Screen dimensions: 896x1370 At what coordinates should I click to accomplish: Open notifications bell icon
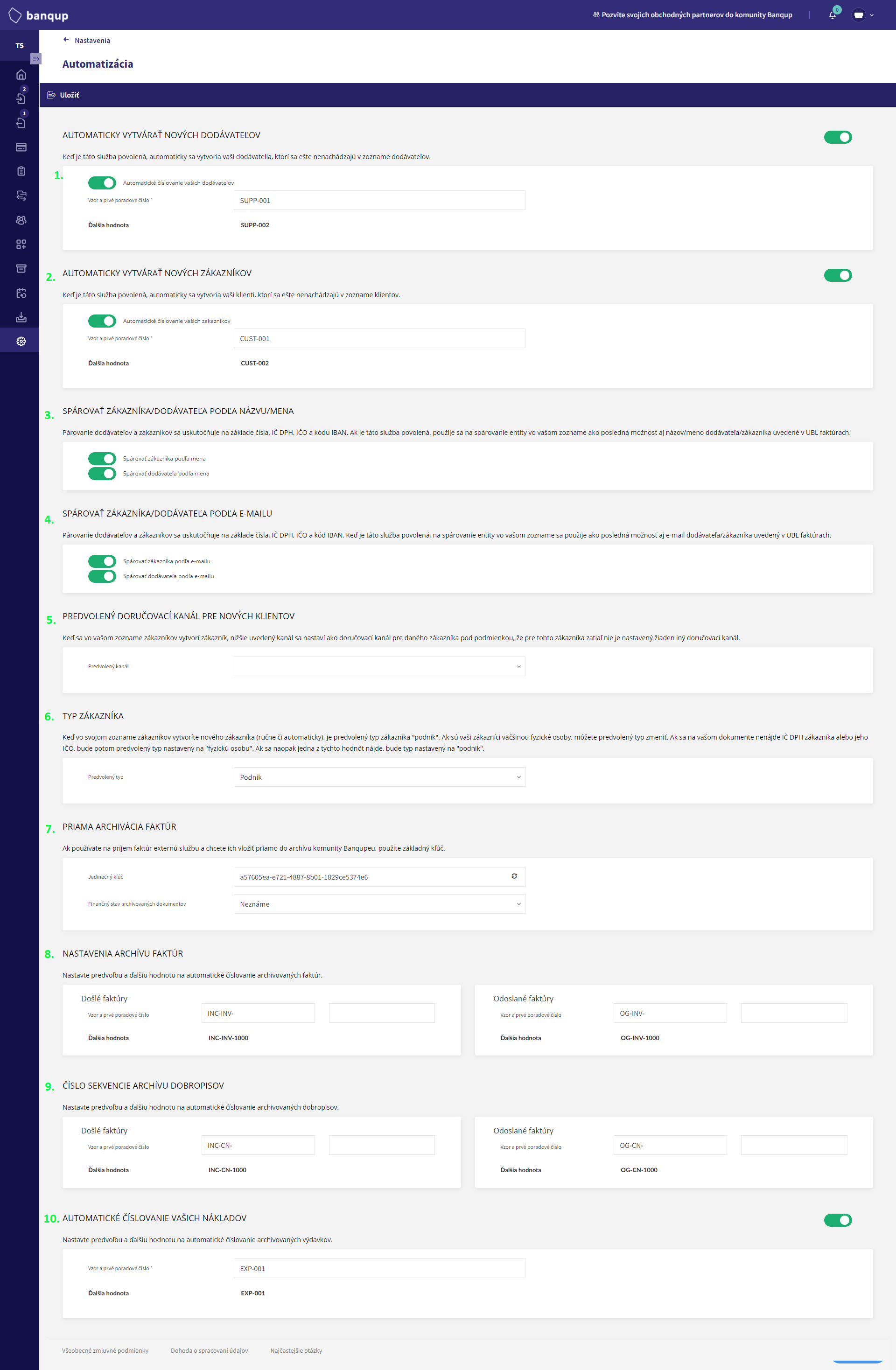[832, 15]
